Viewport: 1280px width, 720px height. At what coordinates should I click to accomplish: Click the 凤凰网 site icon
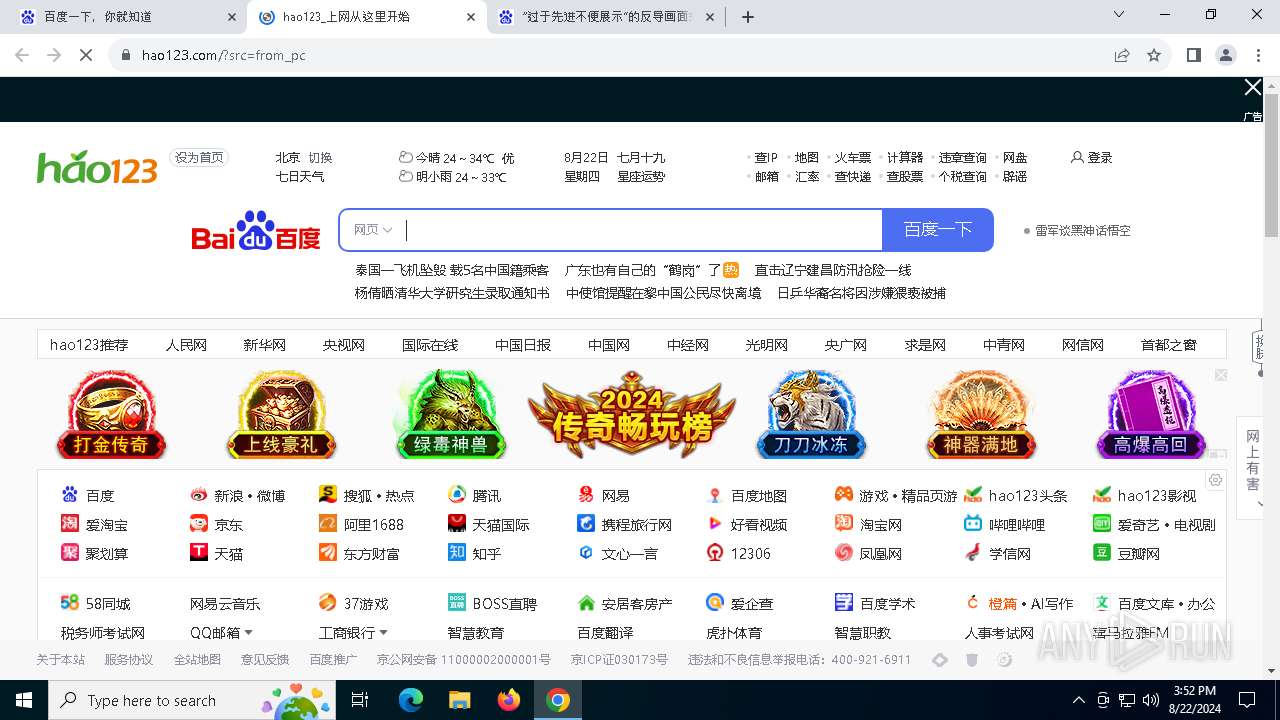coord(843,553)
